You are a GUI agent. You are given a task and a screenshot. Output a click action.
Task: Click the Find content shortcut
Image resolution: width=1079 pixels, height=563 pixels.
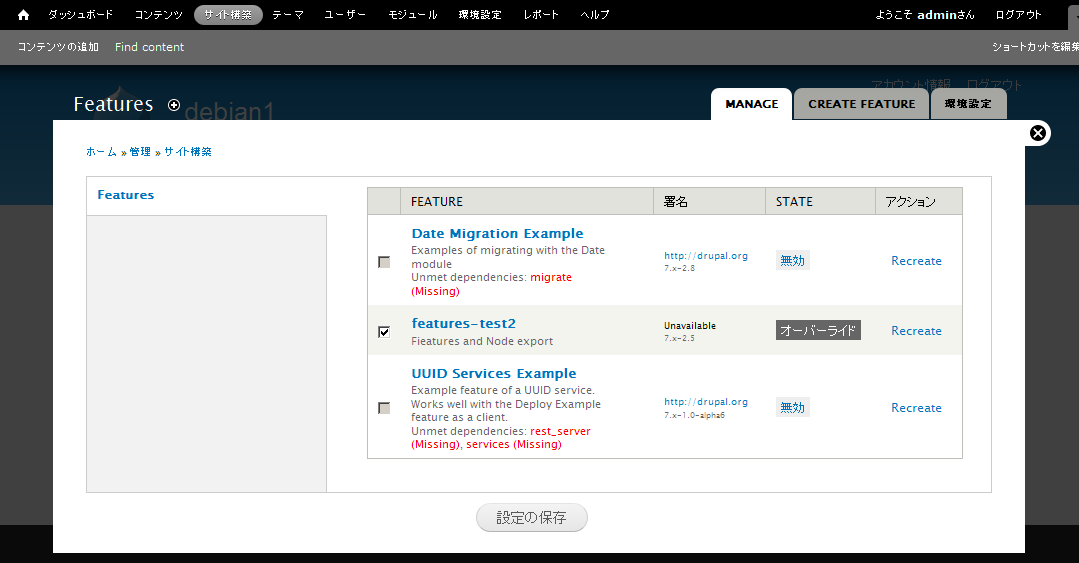click(149, 47)
